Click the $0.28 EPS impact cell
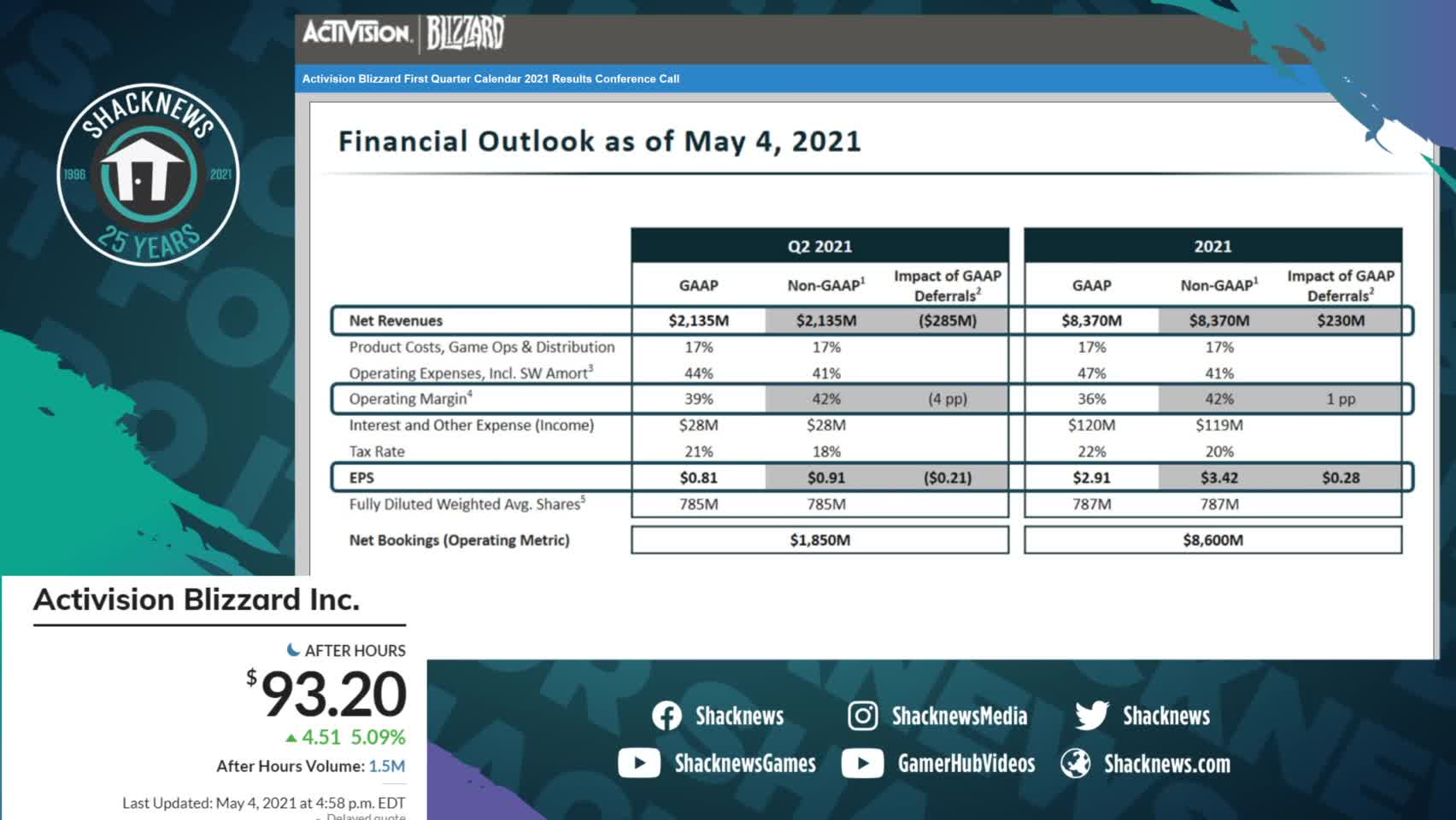 (1340, 477)
